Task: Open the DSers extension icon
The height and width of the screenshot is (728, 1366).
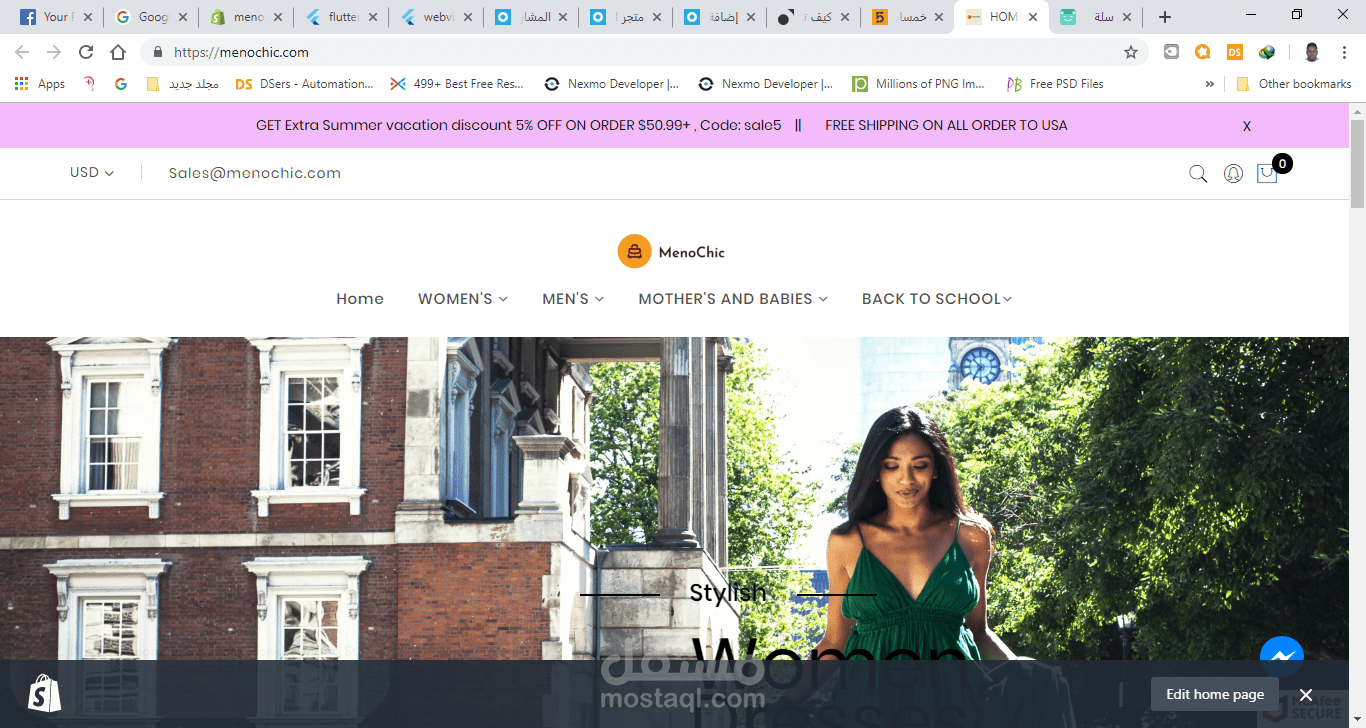Action: click(x=1235, y=52)
